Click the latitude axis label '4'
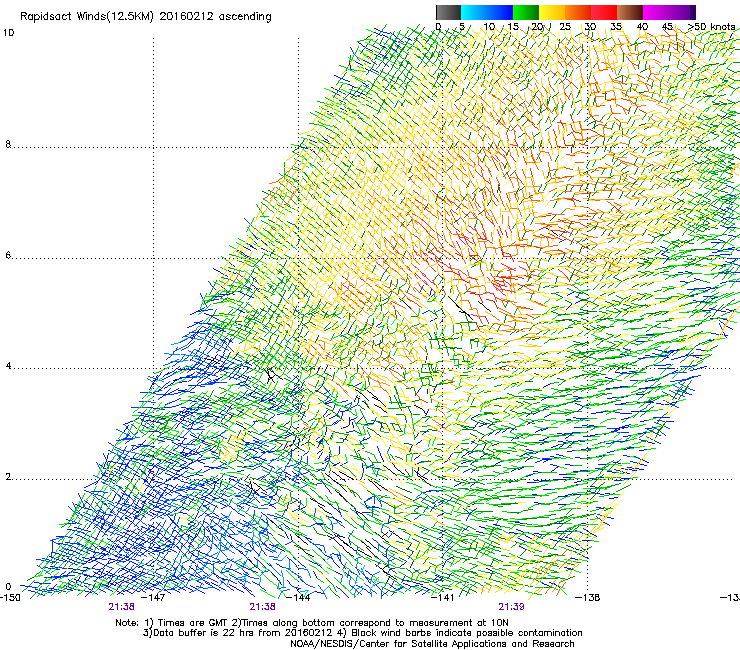This screenshot has width=740, height=650. tap(8, 366)
